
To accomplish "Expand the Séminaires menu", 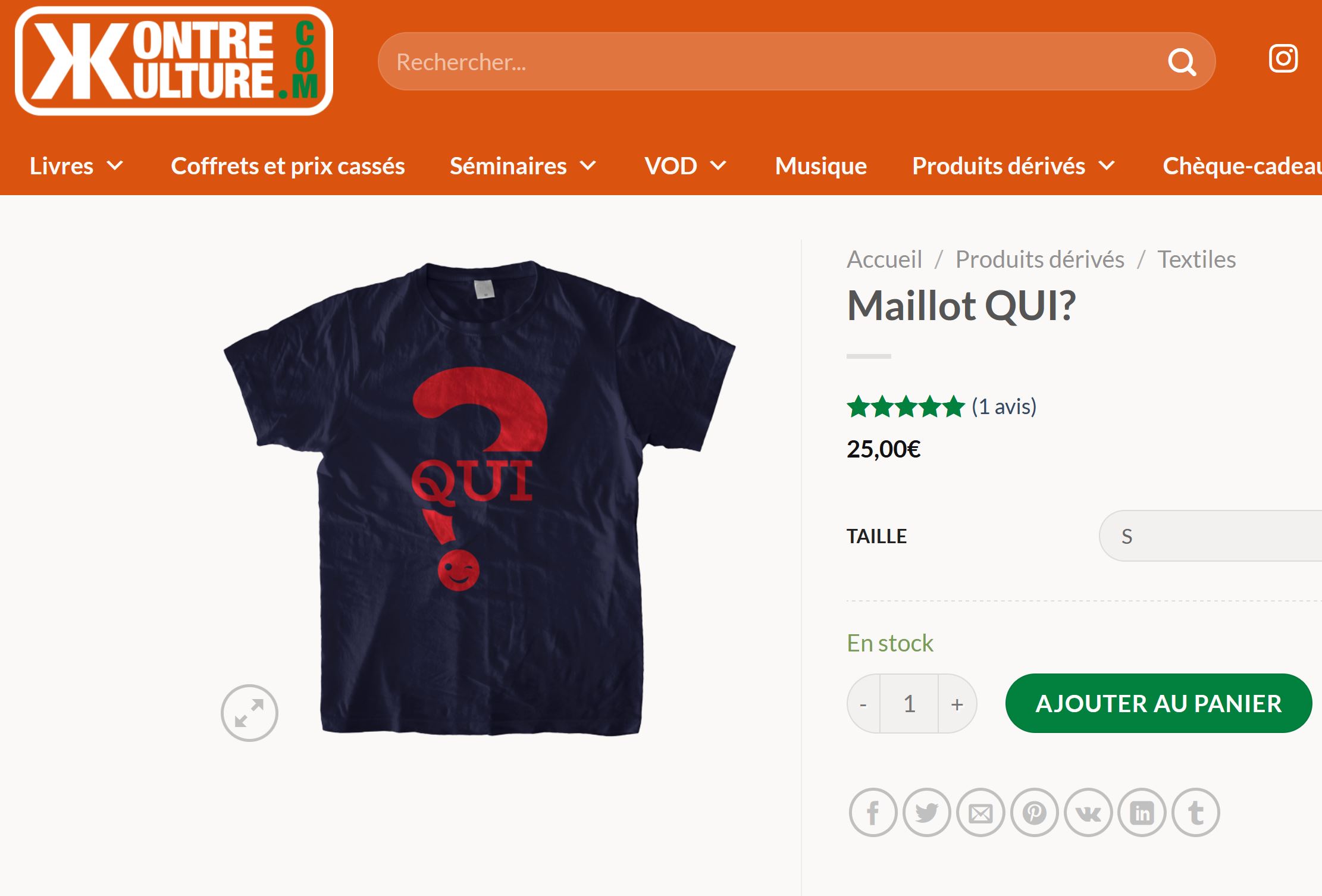I will (523, 166).
